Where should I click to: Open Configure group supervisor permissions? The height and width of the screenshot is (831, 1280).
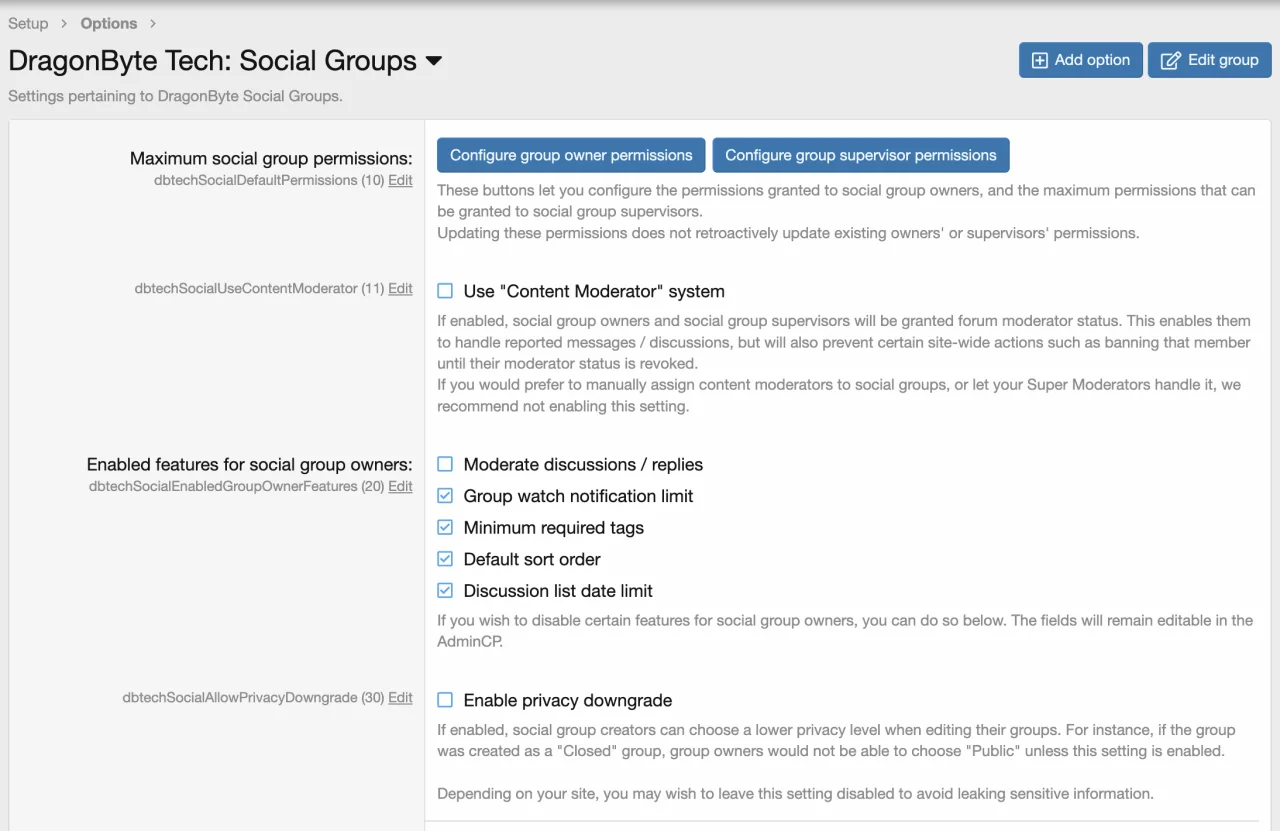(x=860, y=155)
